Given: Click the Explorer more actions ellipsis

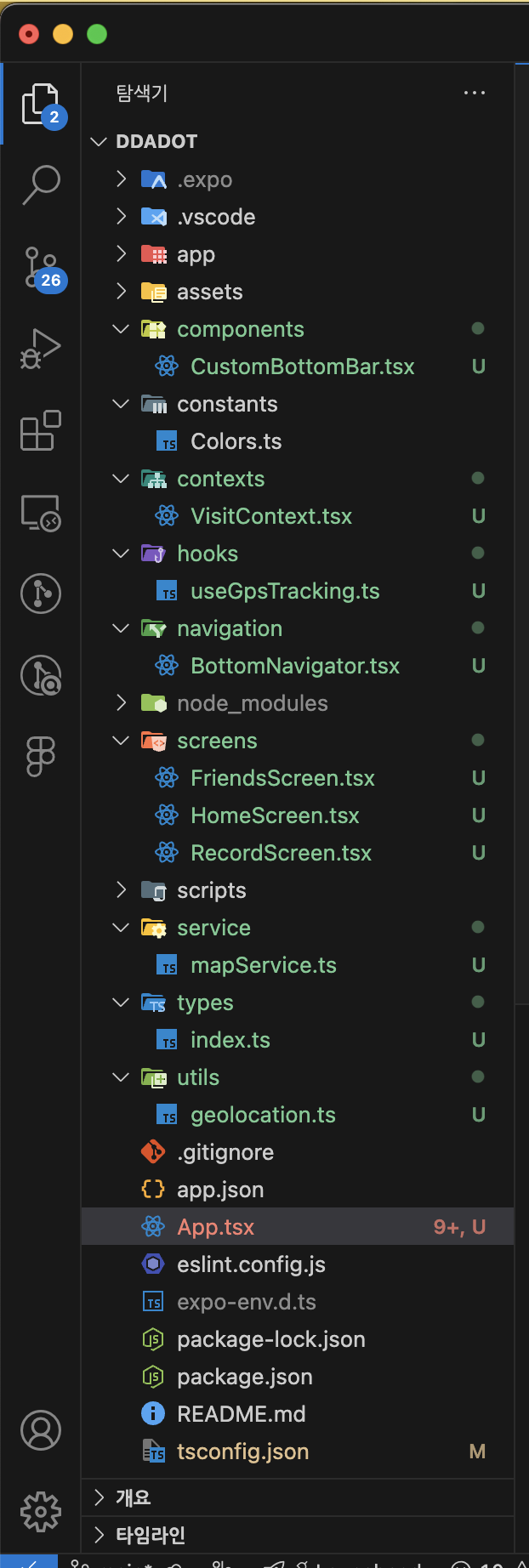Looking at the screenshot, I should (475, 93).
